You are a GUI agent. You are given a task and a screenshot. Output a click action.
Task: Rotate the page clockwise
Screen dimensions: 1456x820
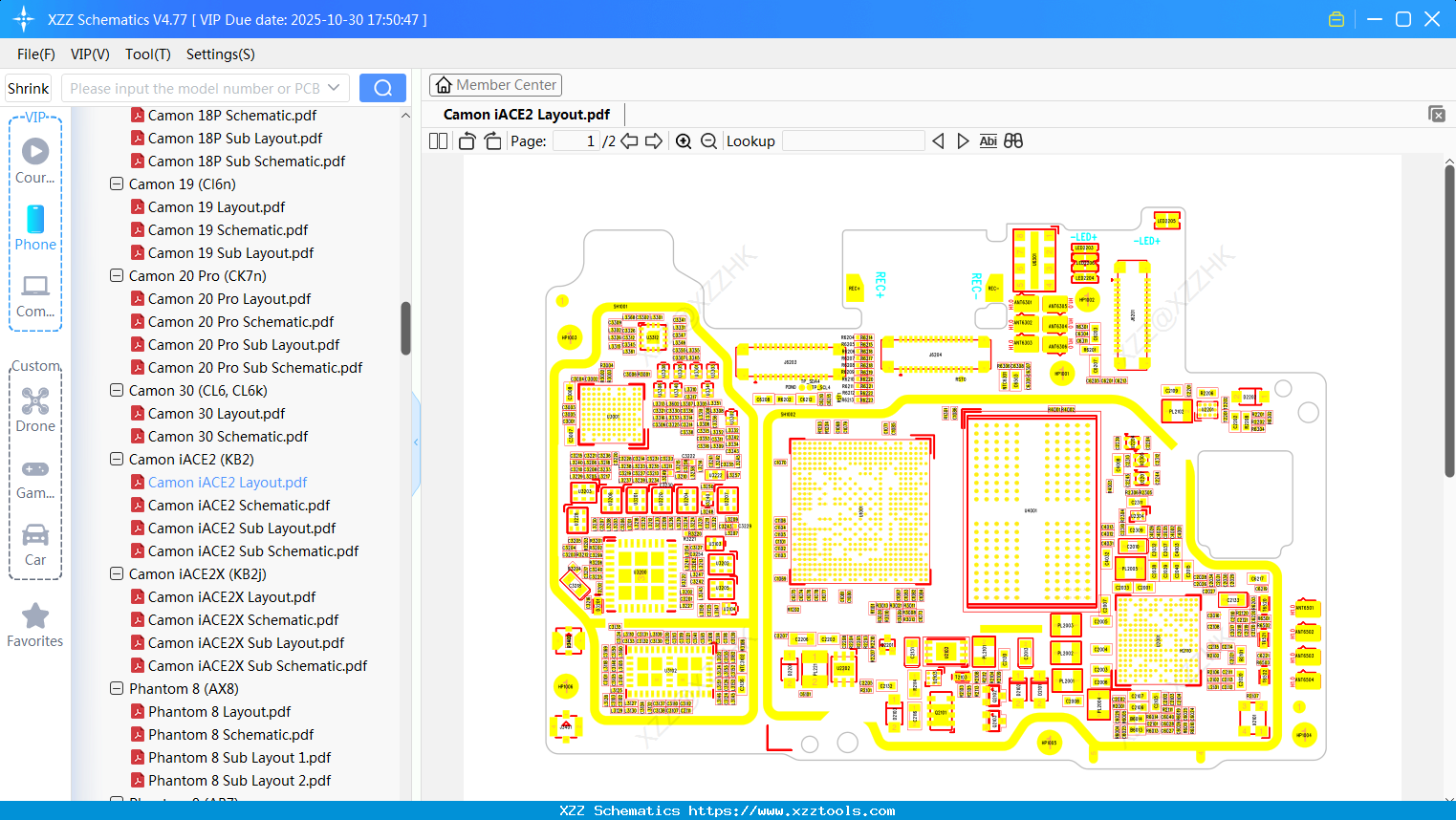[492, 140]
